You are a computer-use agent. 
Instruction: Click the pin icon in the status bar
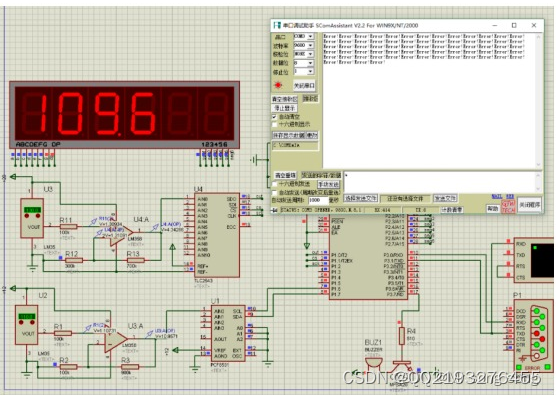click(275, 210)
